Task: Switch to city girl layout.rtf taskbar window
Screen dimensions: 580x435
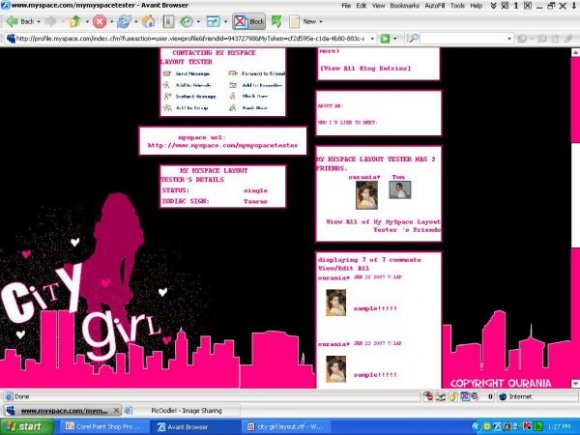Action: tap(286, 426)
